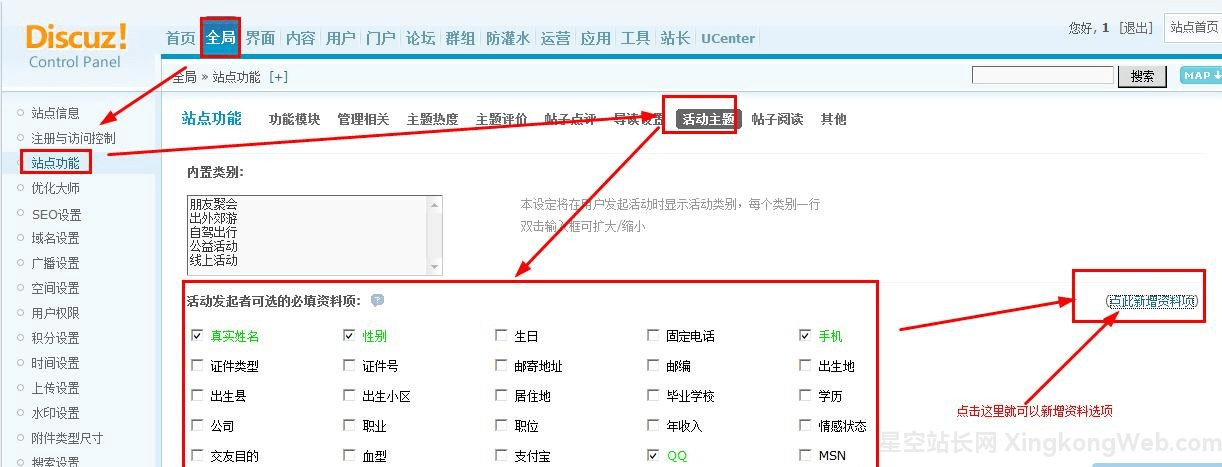The image size is (1222, 467).
Task: Check the 出生县 checkbox
Action: coord(197,396)
